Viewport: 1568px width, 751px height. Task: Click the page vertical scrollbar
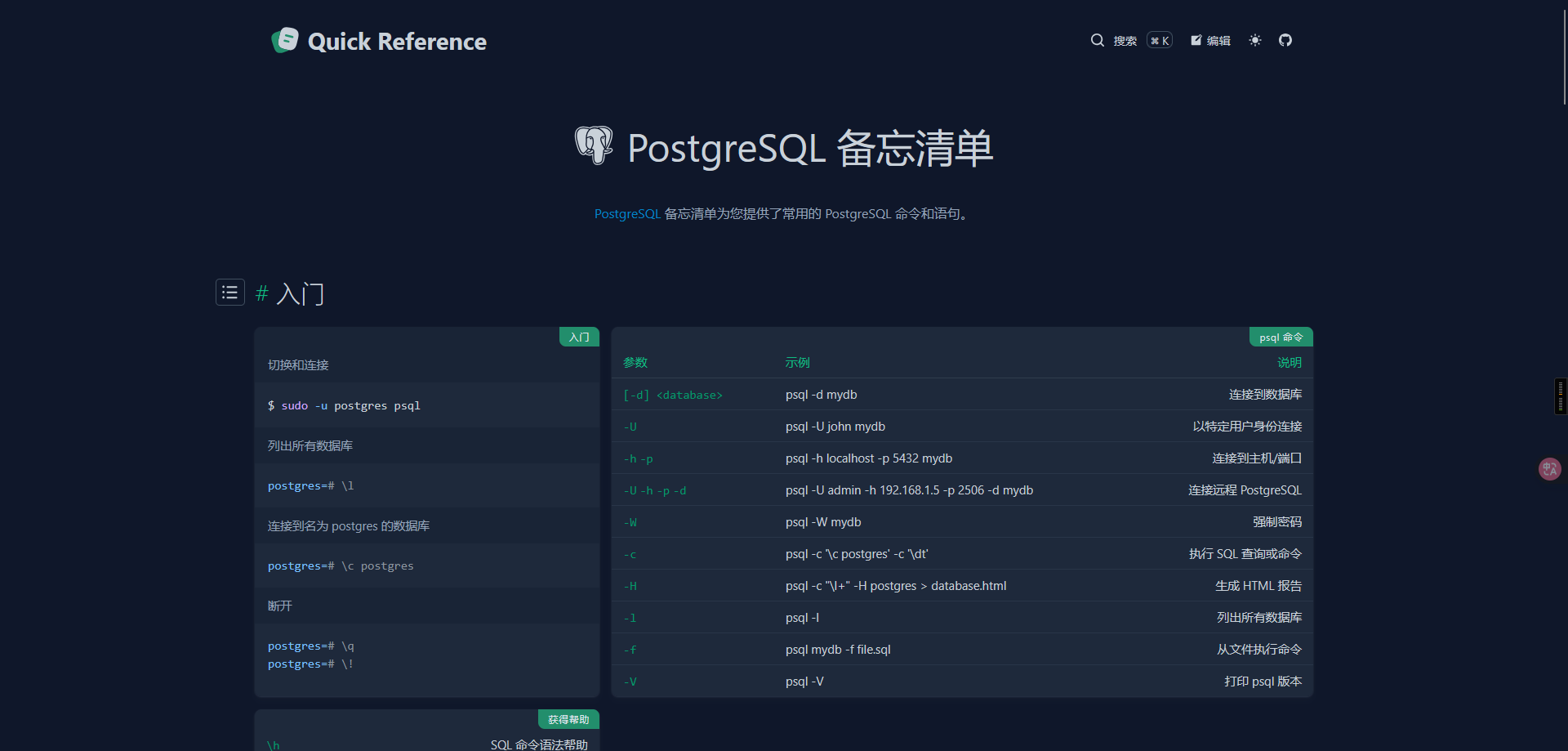(1563, 57)
